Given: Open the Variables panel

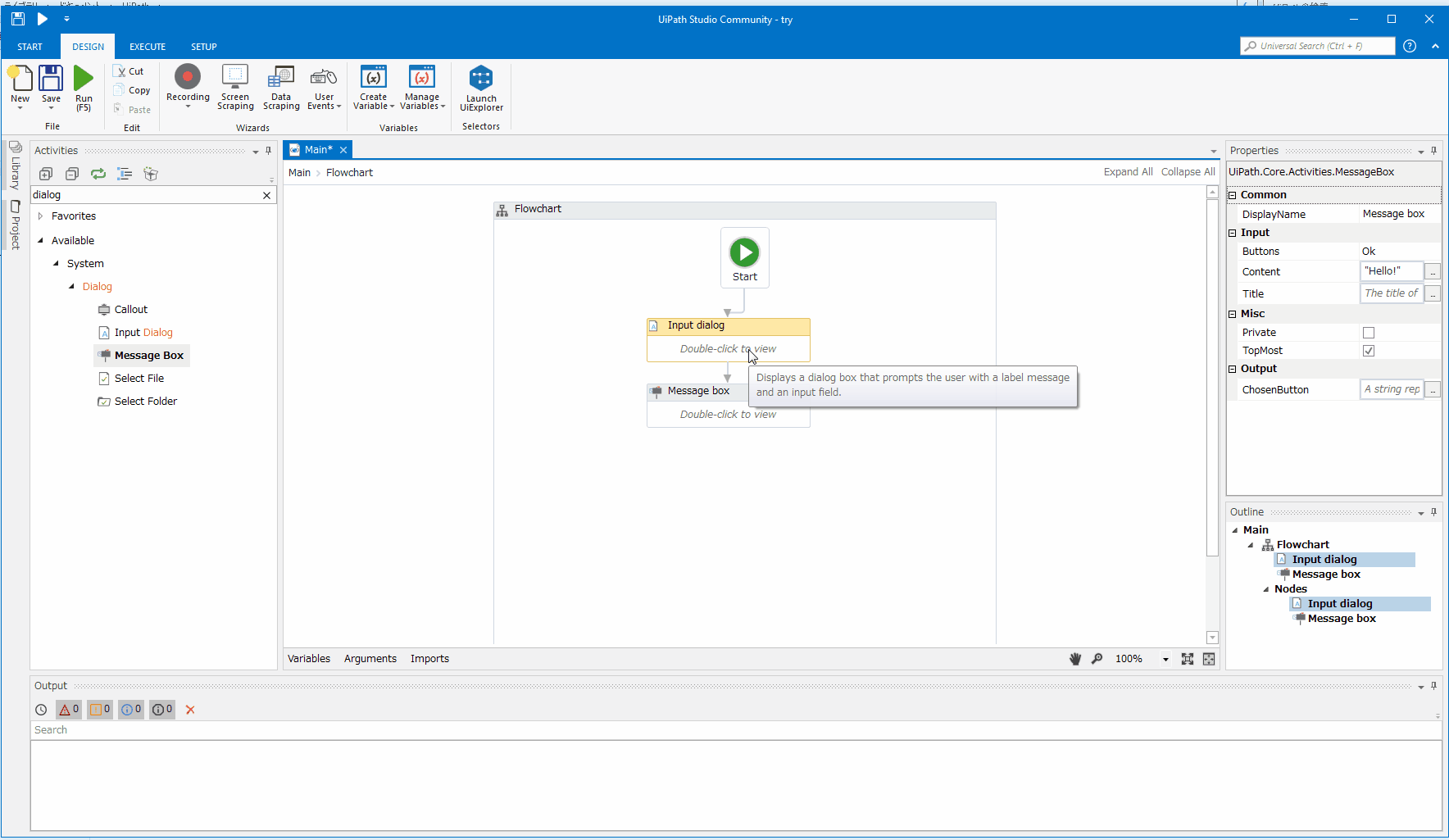Looking at the screenshot, I should tap(309, 659).
